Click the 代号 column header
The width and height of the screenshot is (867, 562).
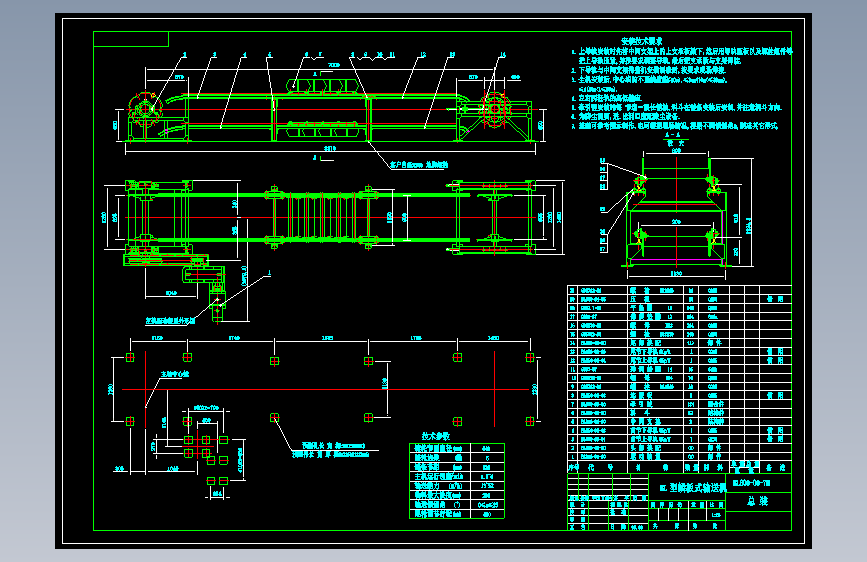[x=600, y=468]
